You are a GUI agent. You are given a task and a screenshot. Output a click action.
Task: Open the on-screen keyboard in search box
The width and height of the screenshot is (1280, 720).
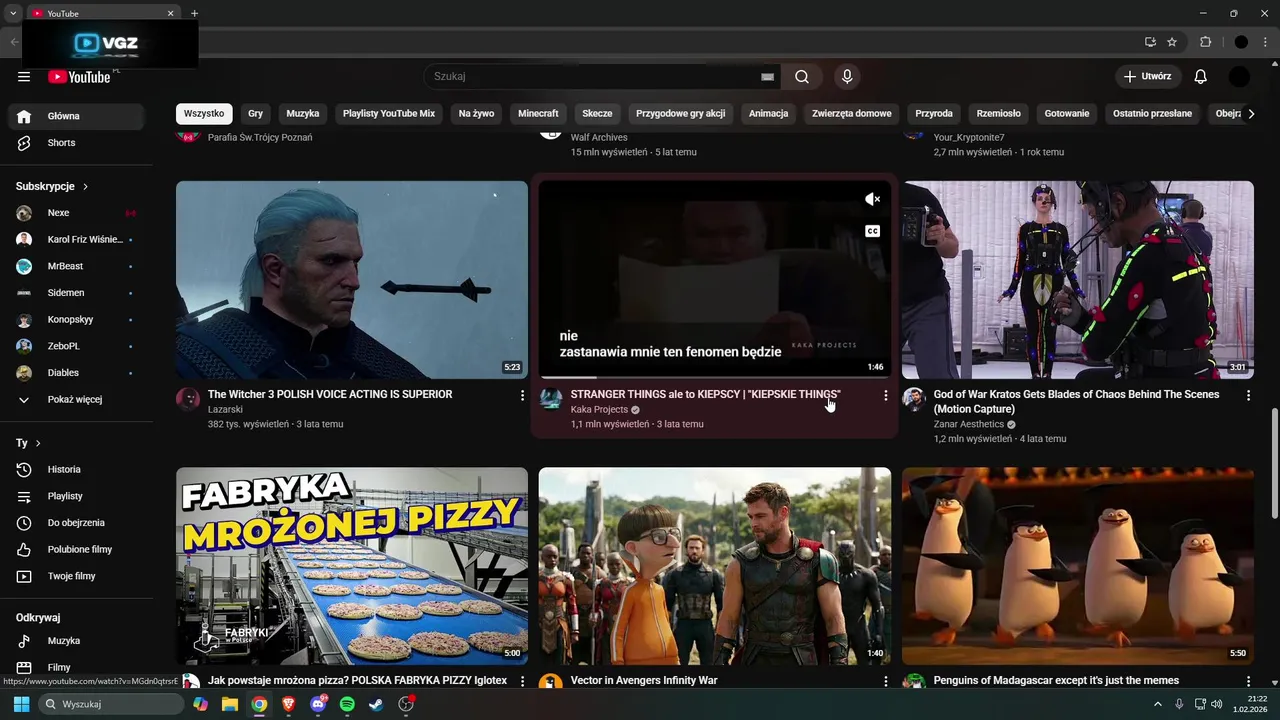click(767, 77)
